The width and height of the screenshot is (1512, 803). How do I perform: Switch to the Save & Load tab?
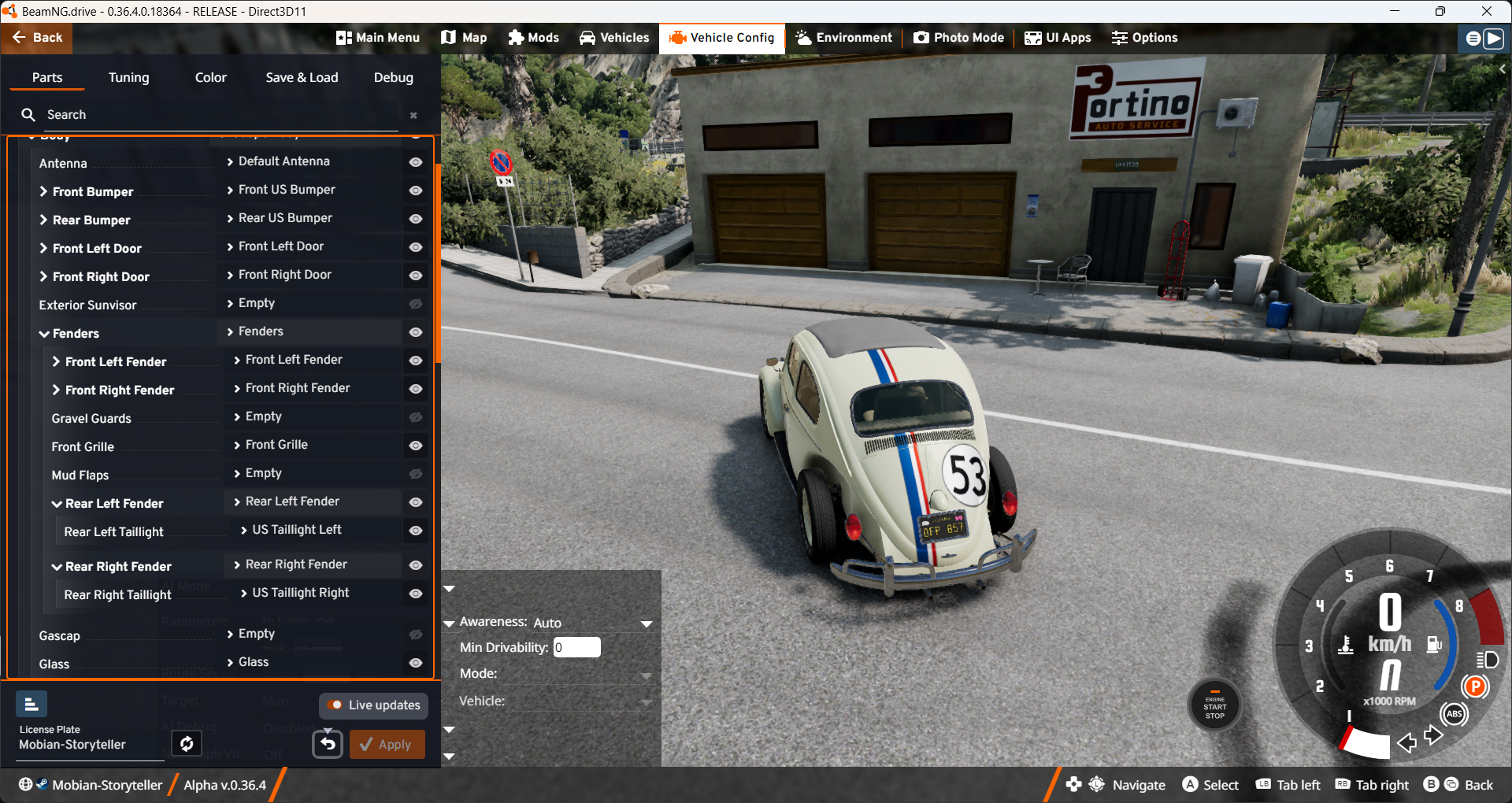coord(302,77)
